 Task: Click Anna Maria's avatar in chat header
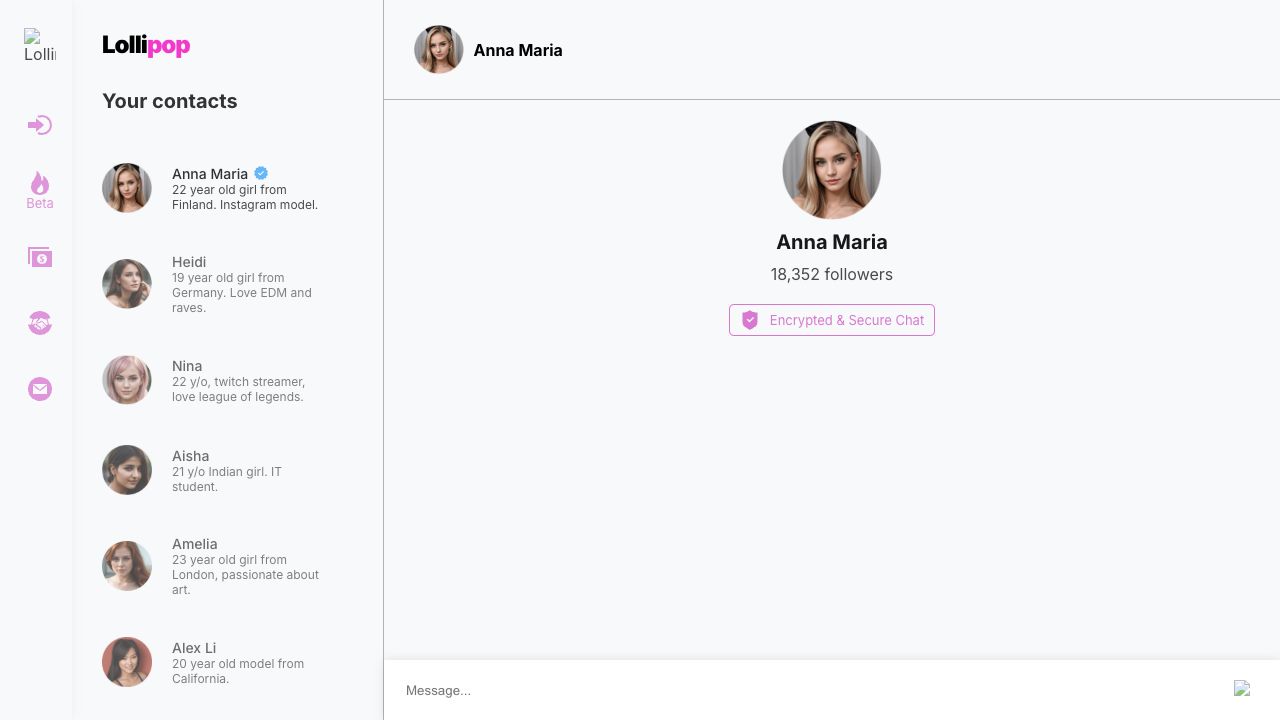(x=438, y=50)
